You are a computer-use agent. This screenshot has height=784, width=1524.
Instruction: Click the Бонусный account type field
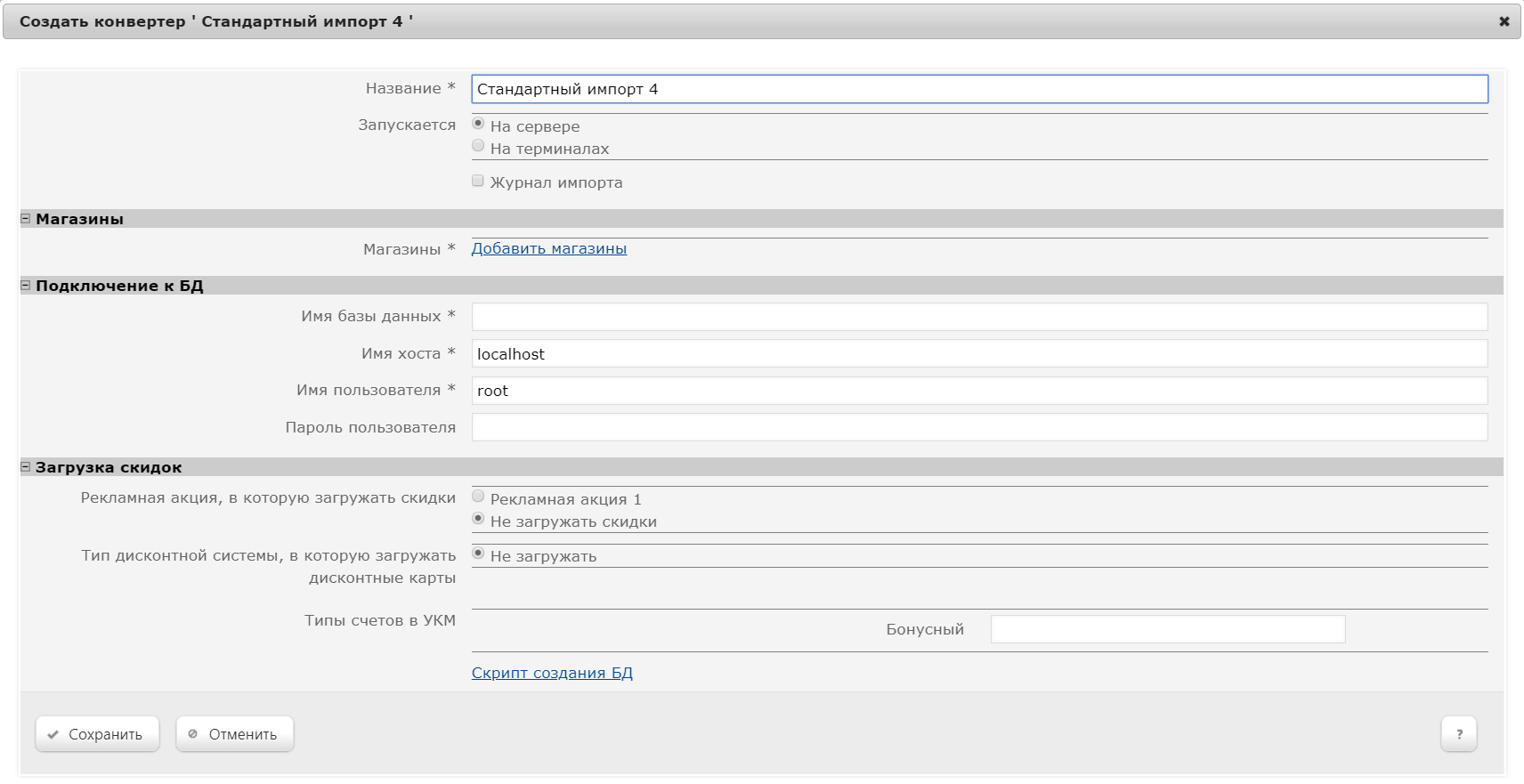(1167, 629)
